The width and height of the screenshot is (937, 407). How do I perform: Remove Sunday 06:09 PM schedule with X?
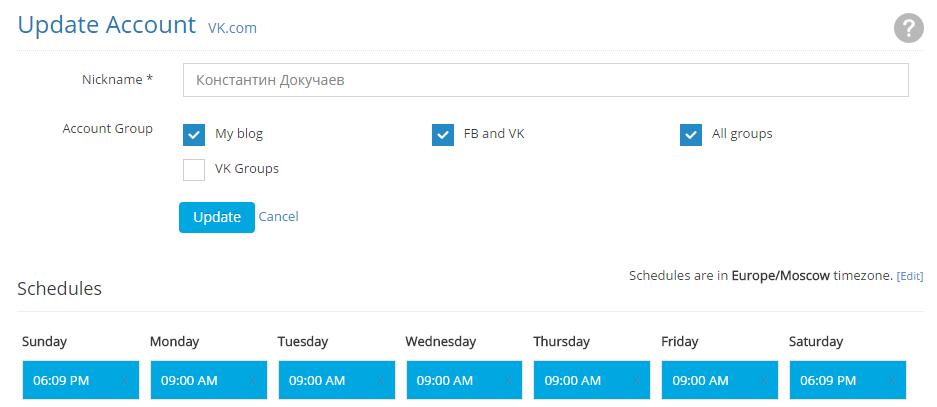coord(123,381)
